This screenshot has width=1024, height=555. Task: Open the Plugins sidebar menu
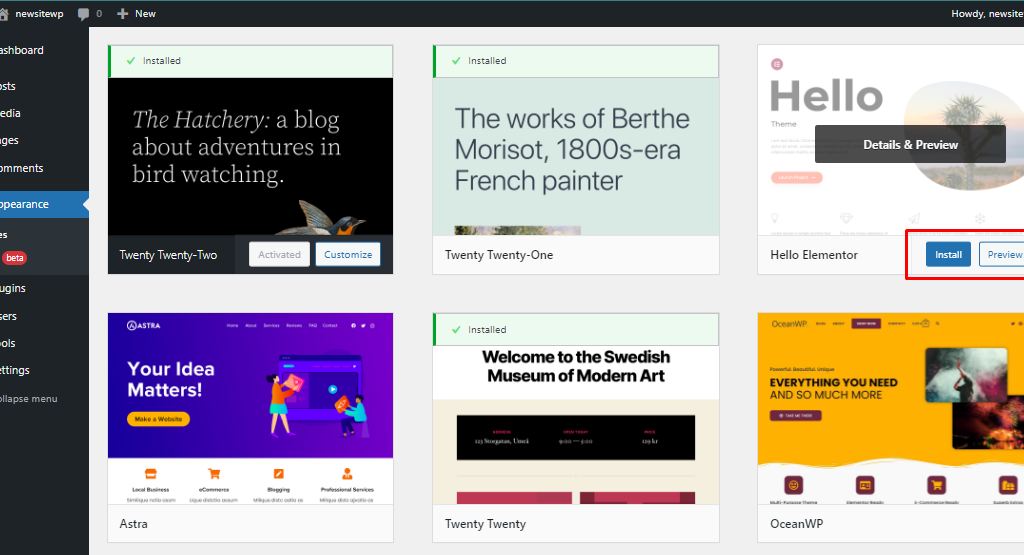click(x=13, y=288)
